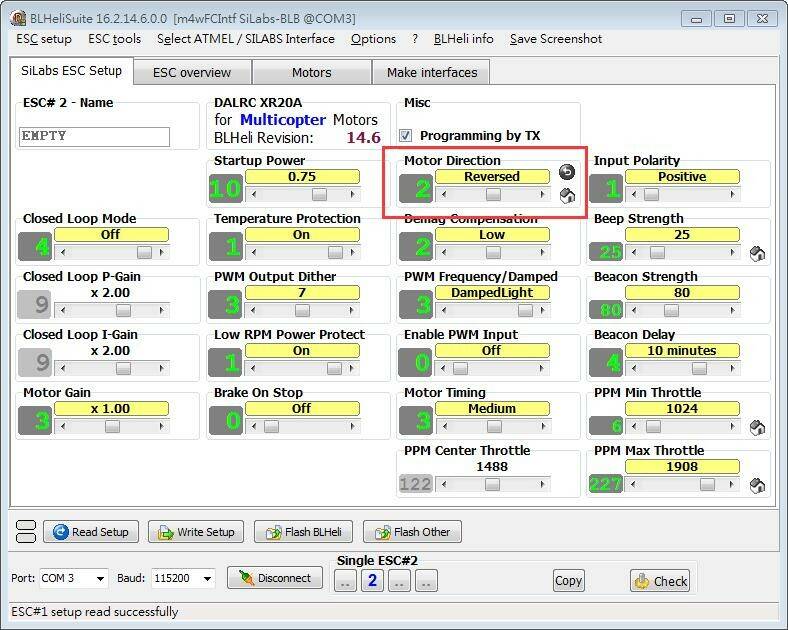
Task: Switch to the Make interfaces tab
Action: 432,72
